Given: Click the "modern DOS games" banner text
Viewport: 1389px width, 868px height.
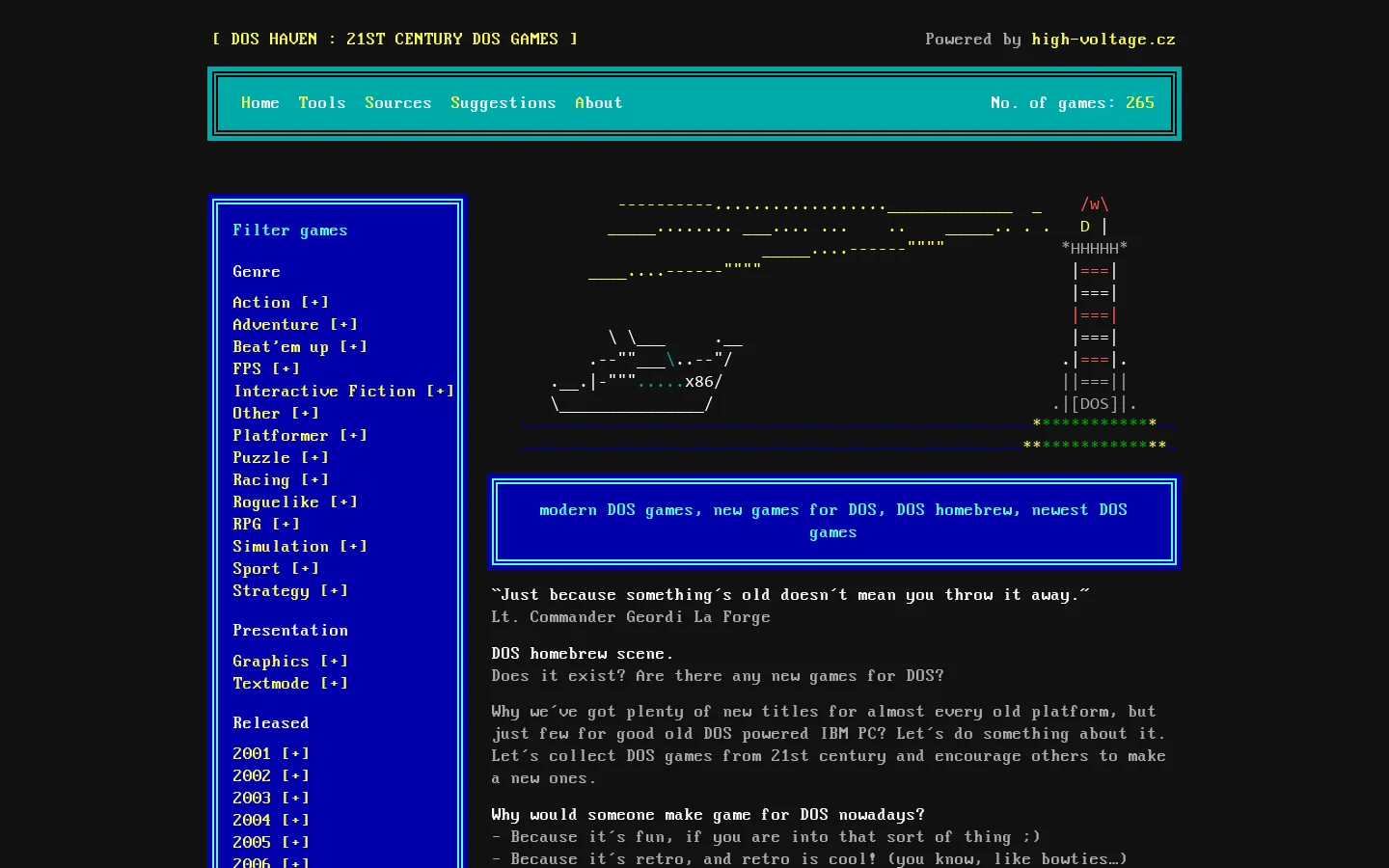Looking at the screenshot, I should pos(832,522).
